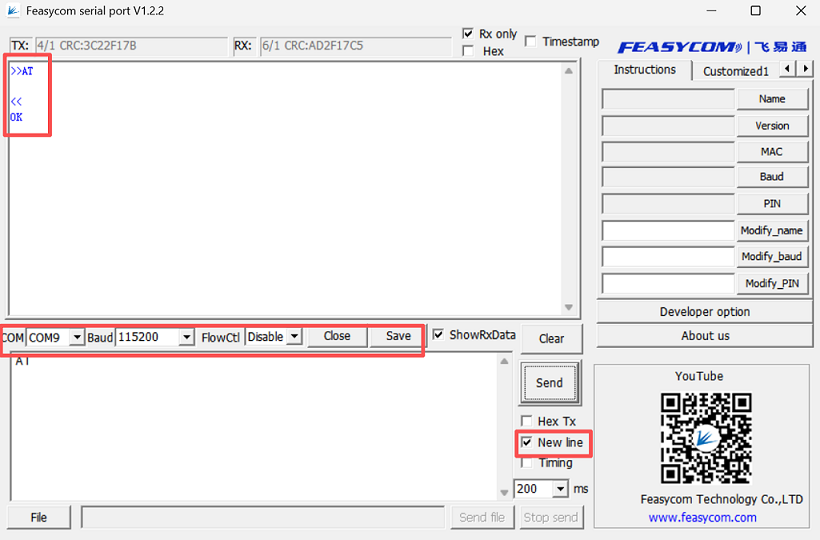Select the Instructions tab
820x540 pixels.
[644, 70]
